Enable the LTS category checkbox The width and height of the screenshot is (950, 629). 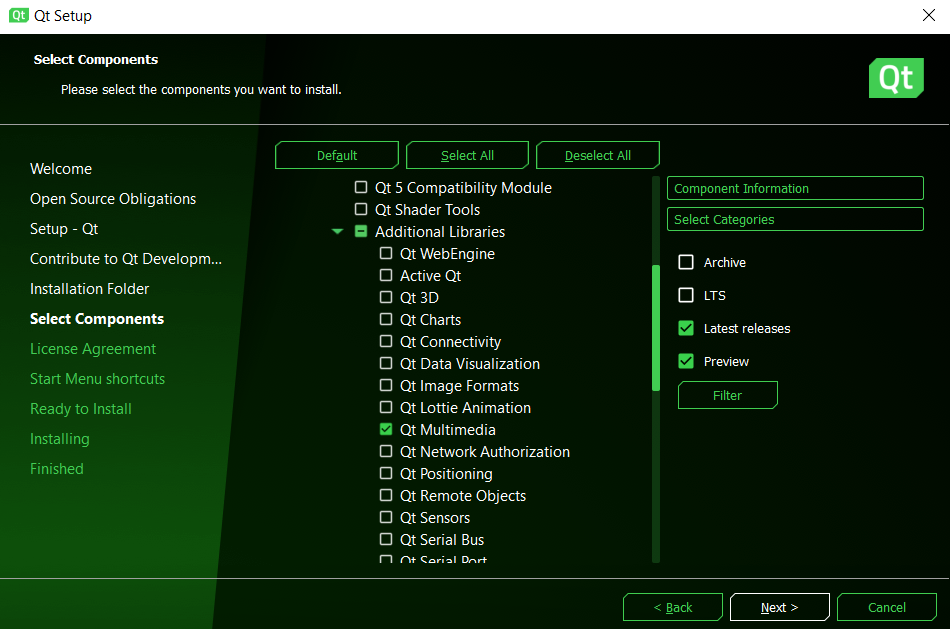click(x=686, y=295)
